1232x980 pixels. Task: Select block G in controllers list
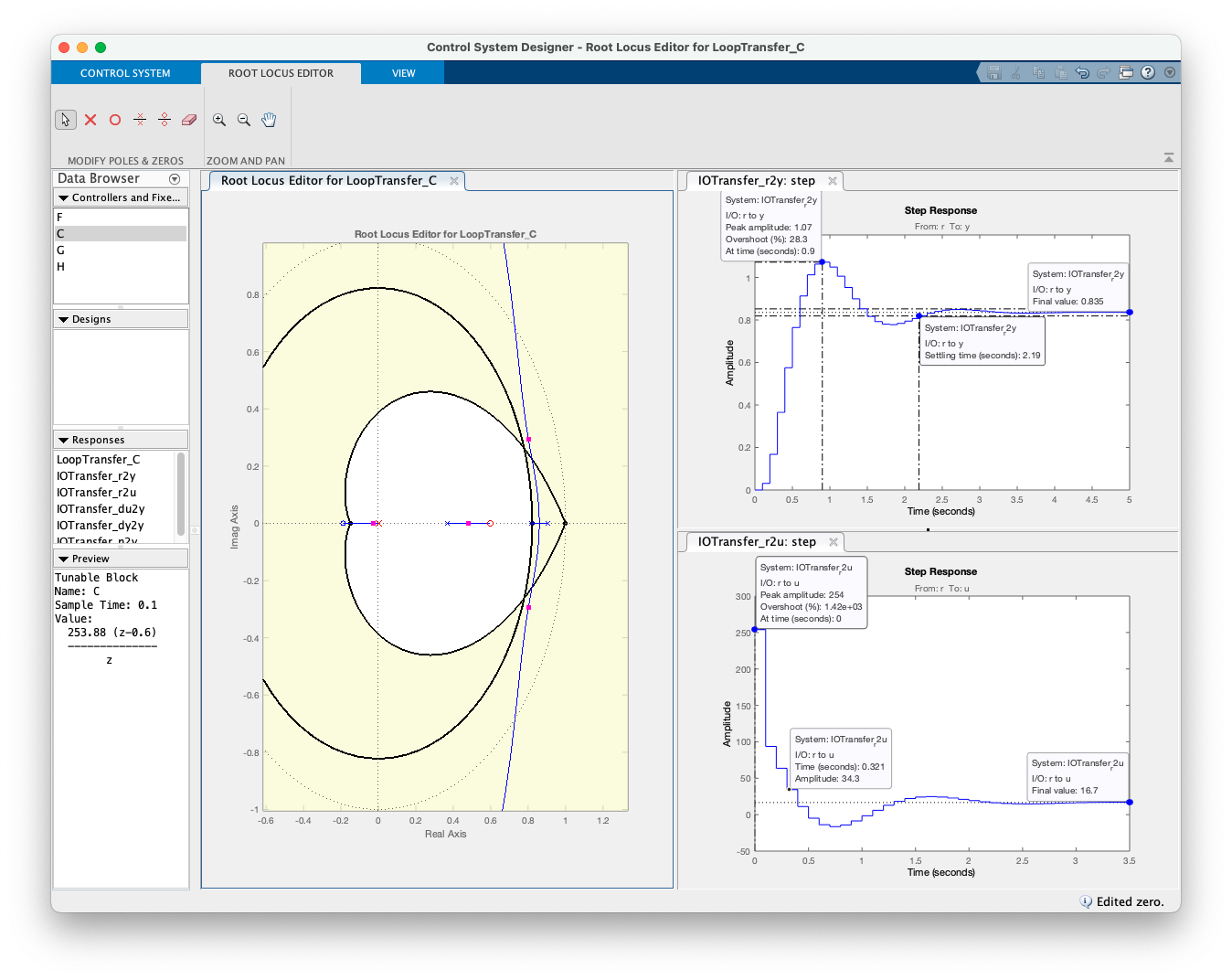pyautogui.click(x=121, y=250)
